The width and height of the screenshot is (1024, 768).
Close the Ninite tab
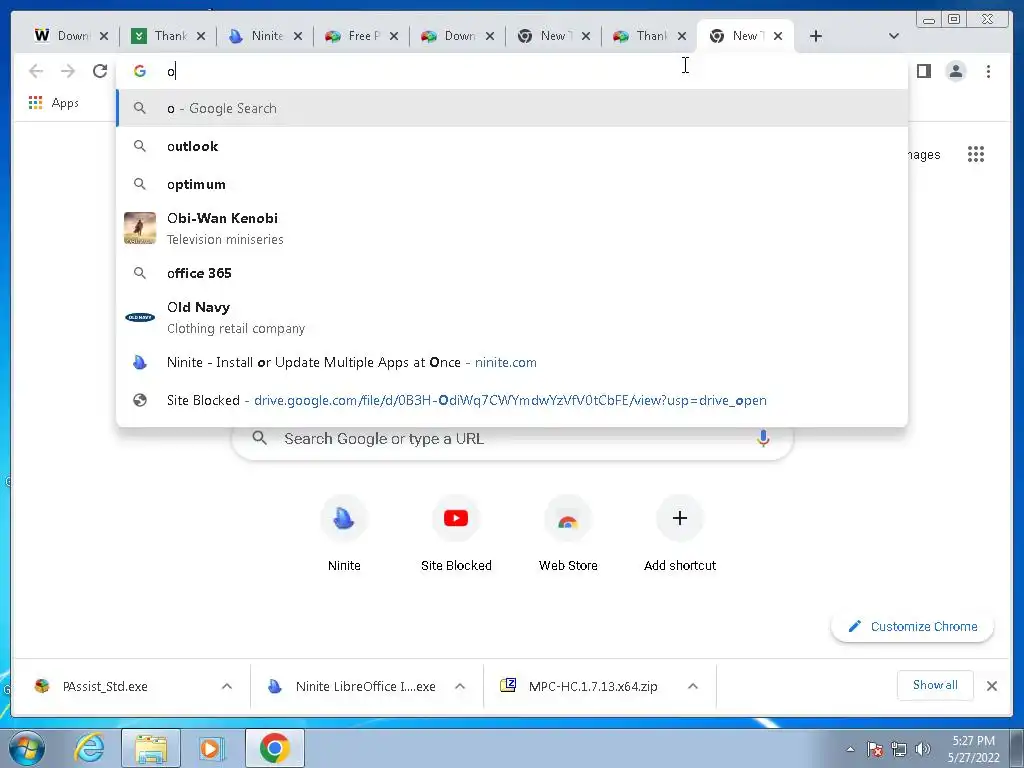click(x=298, y=36)
